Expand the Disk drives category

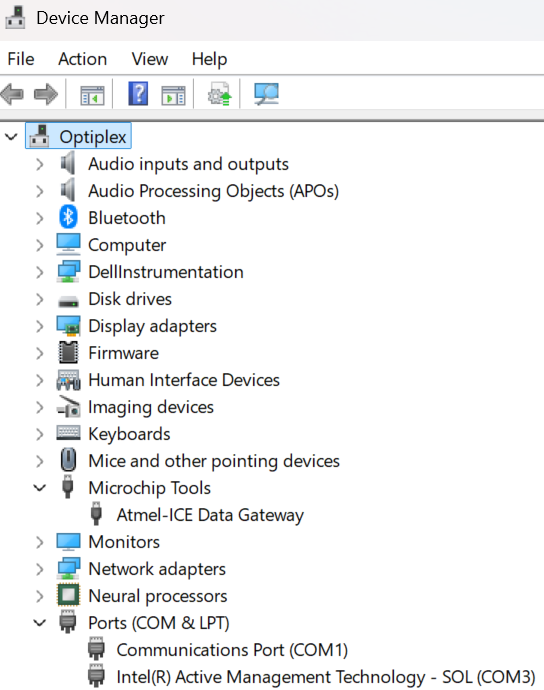[40, 299]
